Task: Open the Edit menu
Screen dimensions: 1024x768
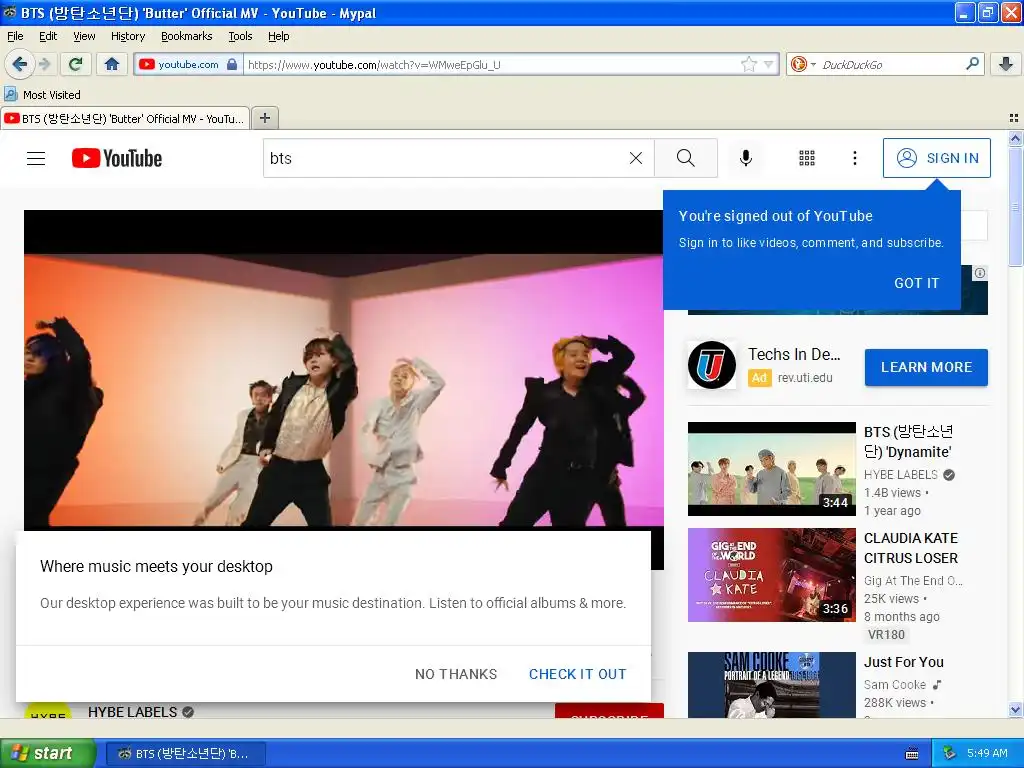Action: pos(48,36)
